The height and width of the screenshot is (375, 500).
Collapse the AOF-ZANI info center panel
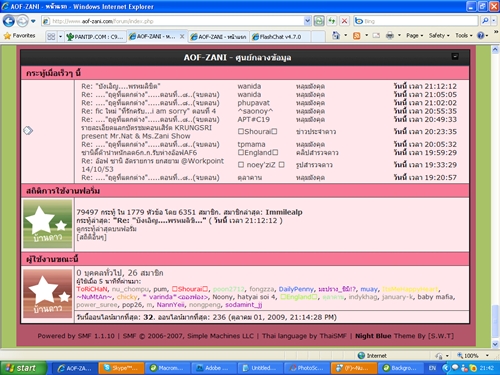click(x=455, y=56)
